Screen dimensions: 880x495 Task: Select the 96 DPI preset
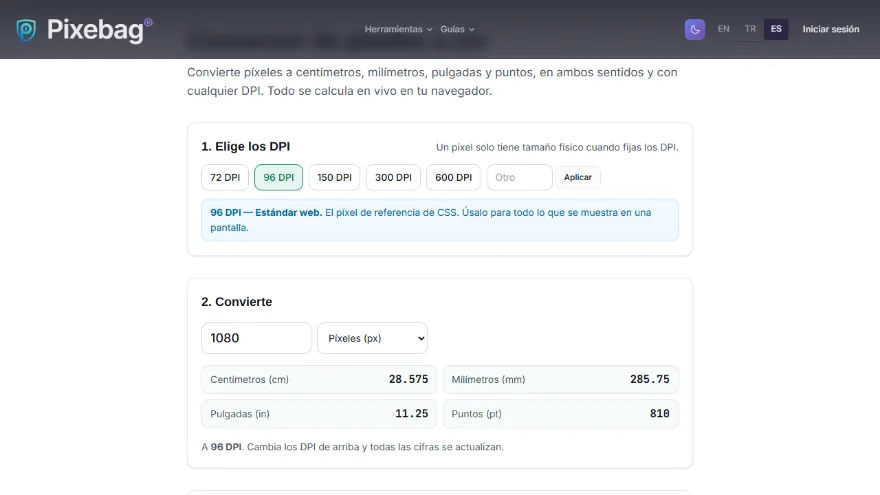click(x=278, y=177)
